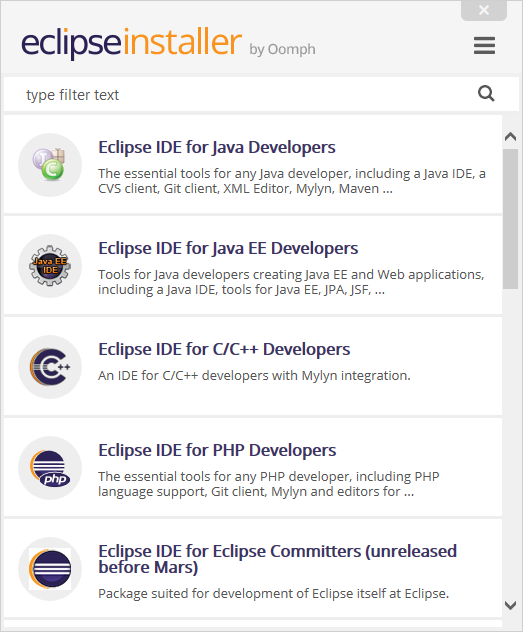
Task: Click the vertical scrollbar thumb
Action: point(511,219)
